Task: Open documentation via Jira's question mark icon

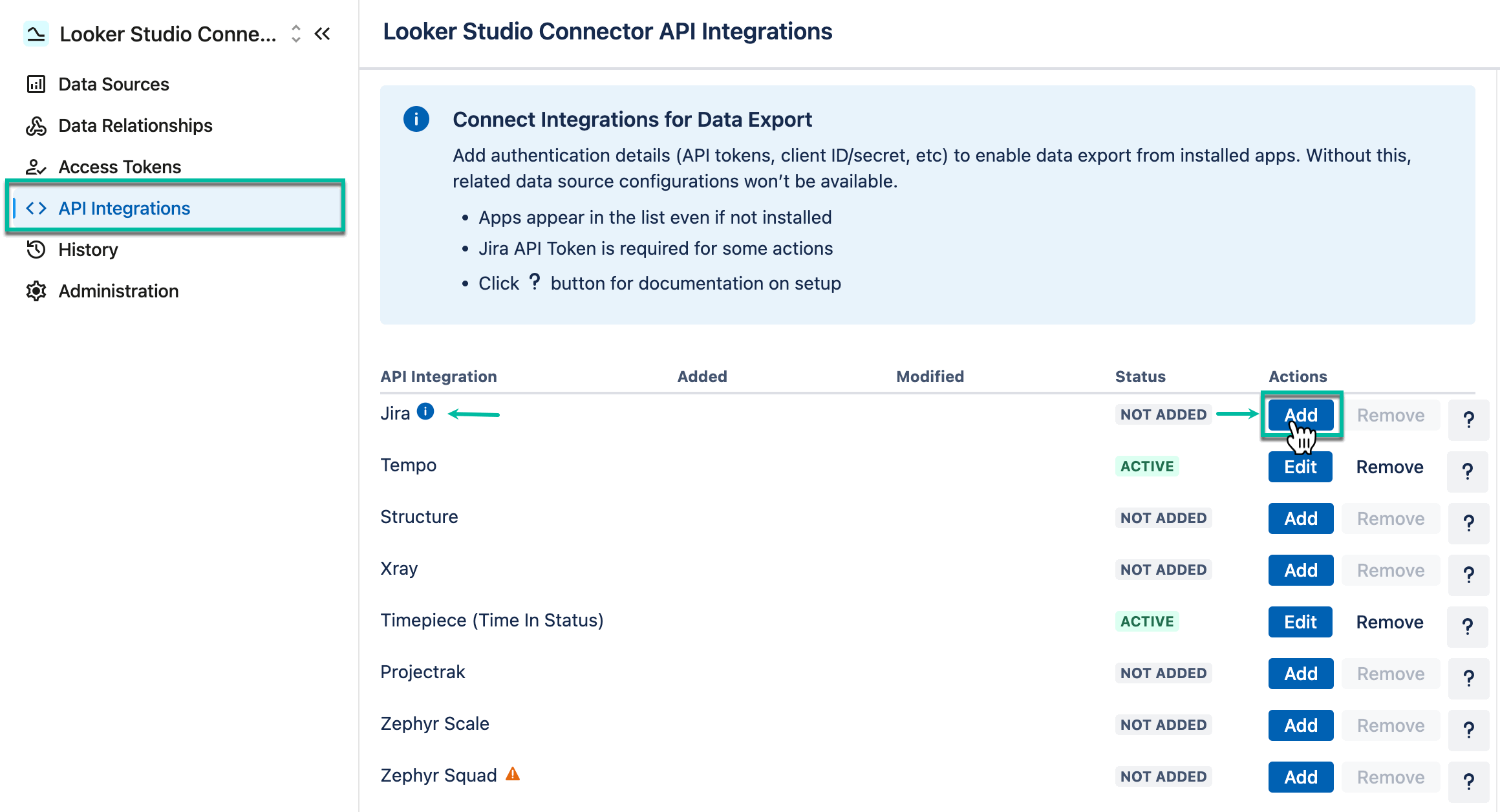Action: coord(1469,420)
